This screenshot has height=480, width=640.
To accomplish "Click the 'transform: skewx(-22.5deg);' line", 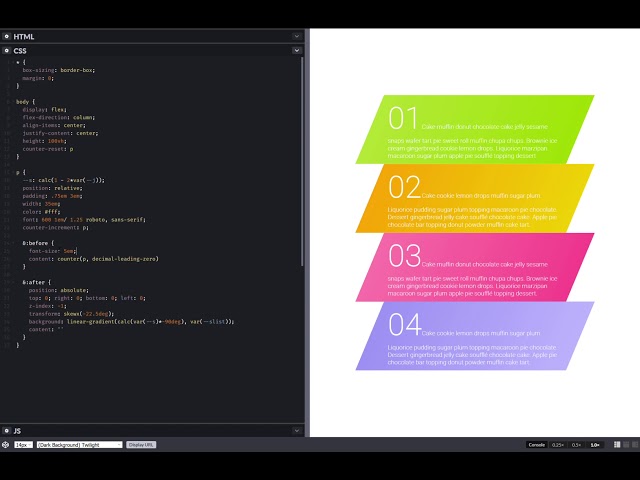I will click(71, 314).
